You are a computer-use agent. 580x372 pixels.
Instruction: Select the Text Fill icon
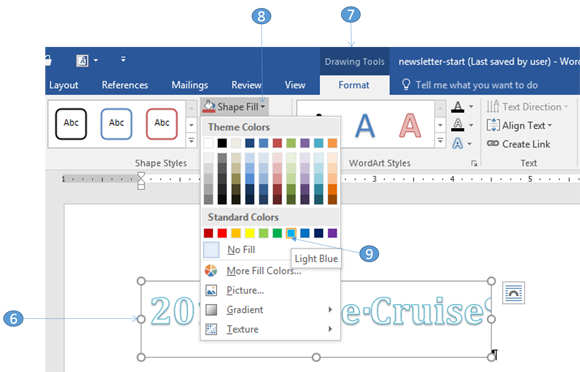pyautogui.click(x=458, y=107)
